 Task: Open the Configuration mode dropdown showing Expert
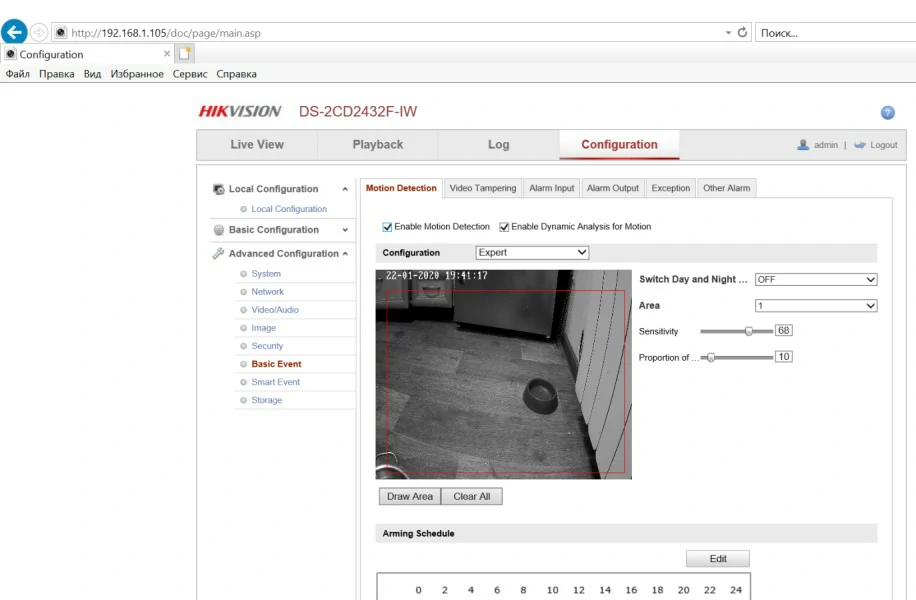532,252
